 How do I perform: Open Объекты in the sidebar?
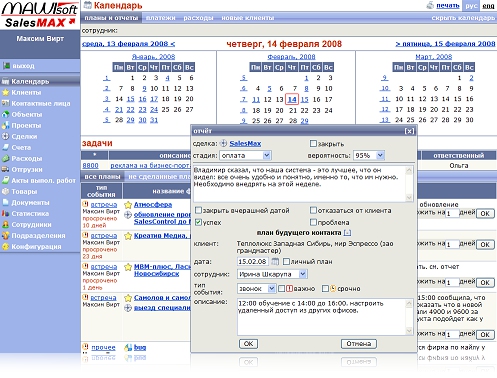[x=27, y=114]
